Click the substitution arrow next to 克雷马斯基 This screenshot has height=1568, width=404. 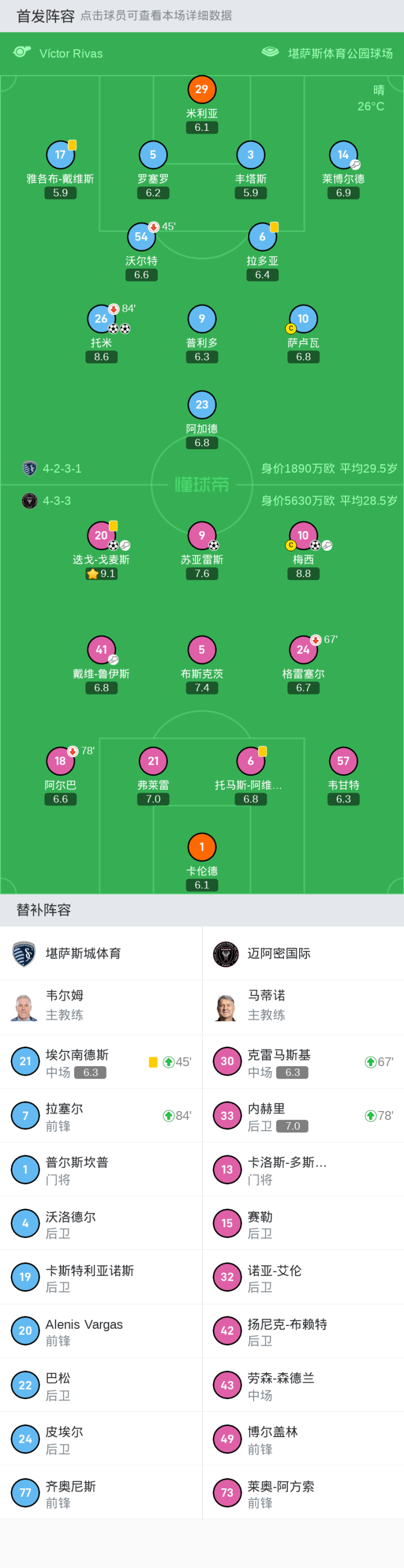pyautogui.click(x=370, y=1062)
